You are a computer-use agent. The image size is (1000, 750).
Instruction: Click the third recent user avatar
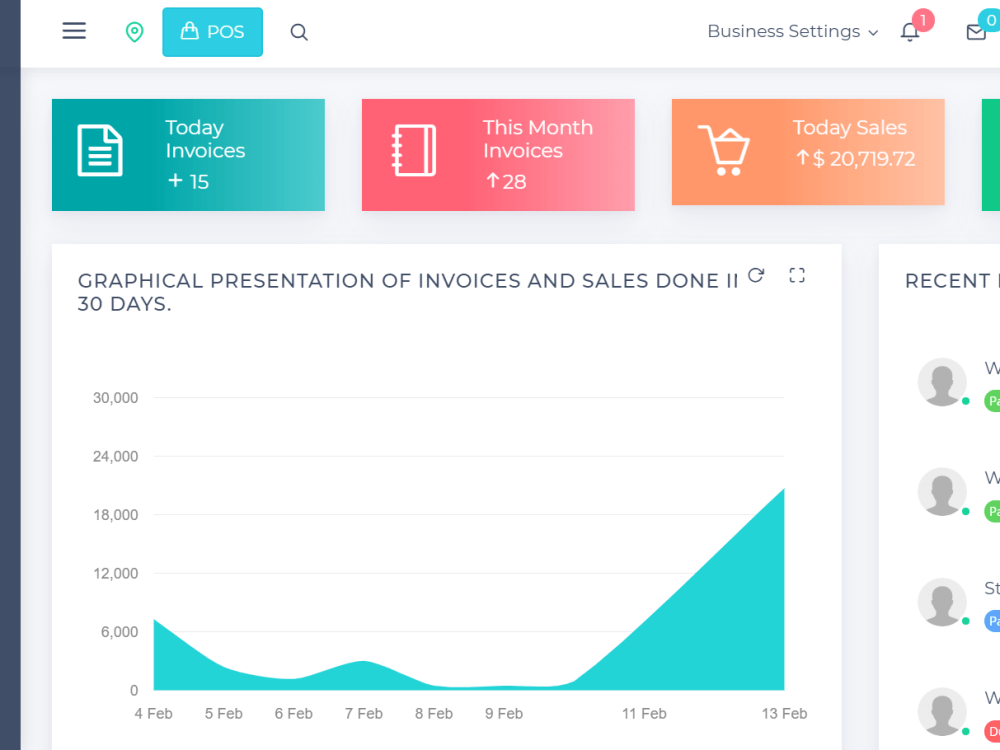click(942, 602)
